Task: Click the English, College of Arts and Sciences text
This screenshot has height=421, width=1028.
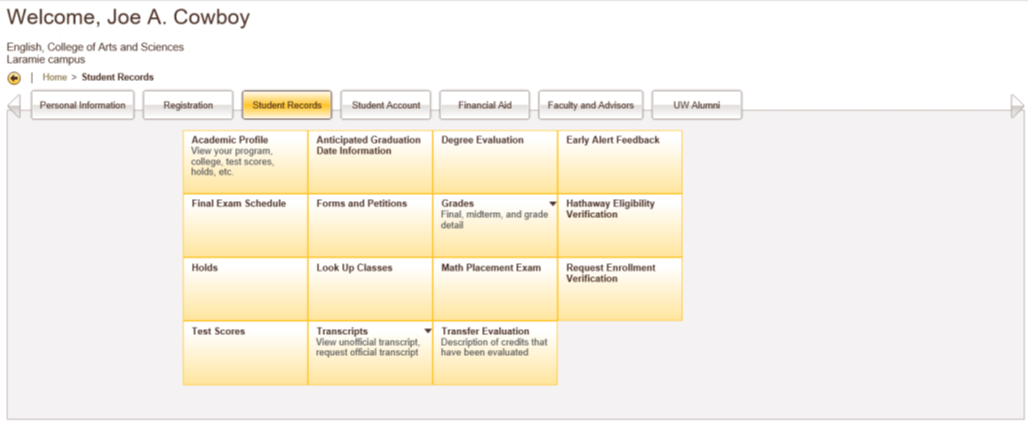Action: coord(96,47)
